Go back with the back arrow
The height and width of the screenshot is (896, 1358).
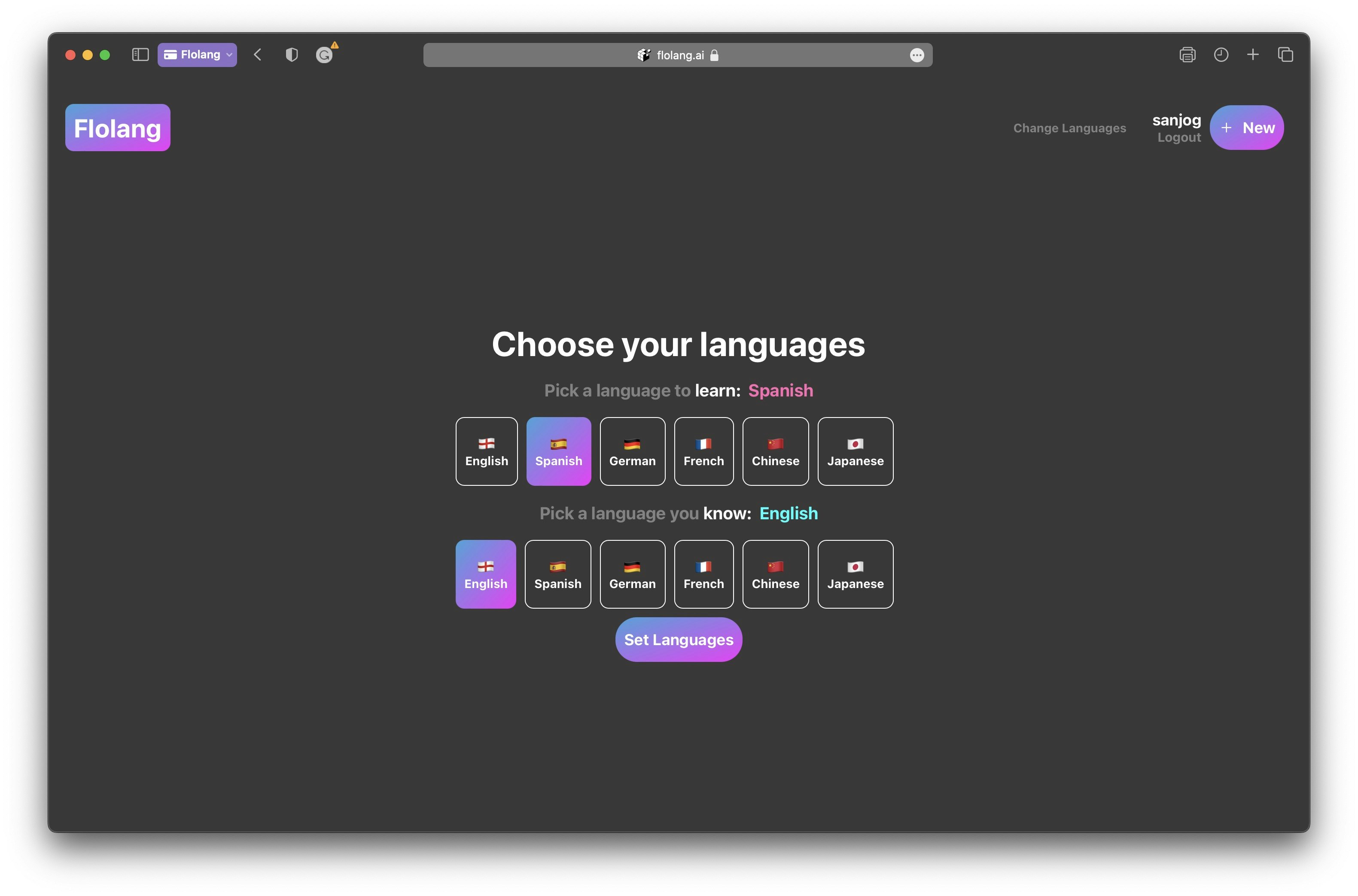[x=258, y=55]
